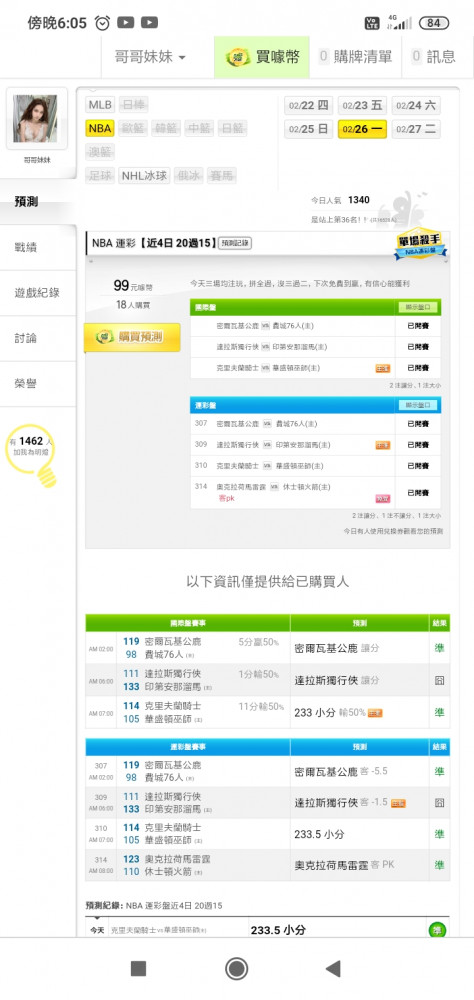Click the 囧 result in 運彩盤賽事 game 309 row
This screenshot has height=1000, width=474.
(x=440, y=803)
